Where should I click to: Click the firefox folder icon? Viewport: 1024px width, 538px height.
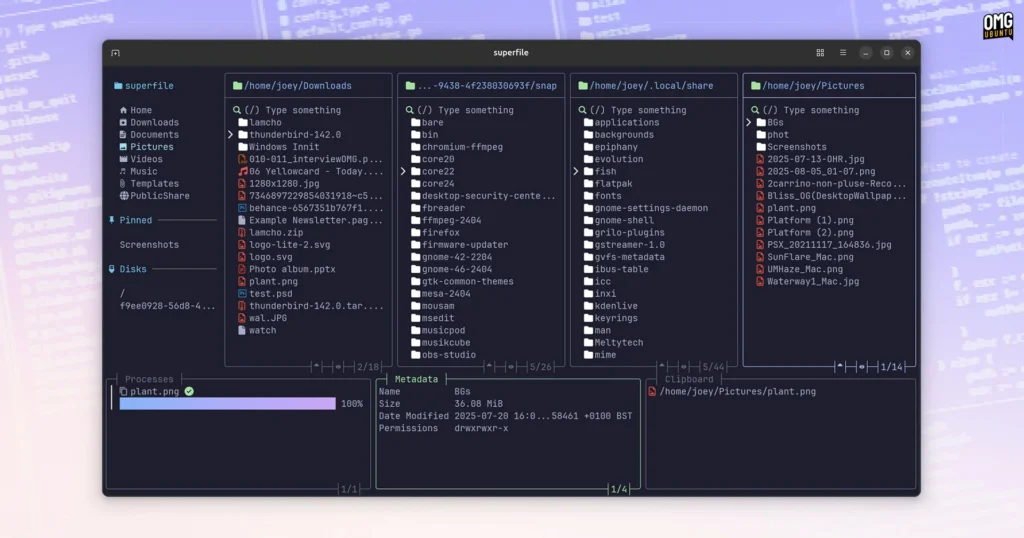tap(415, 232)
